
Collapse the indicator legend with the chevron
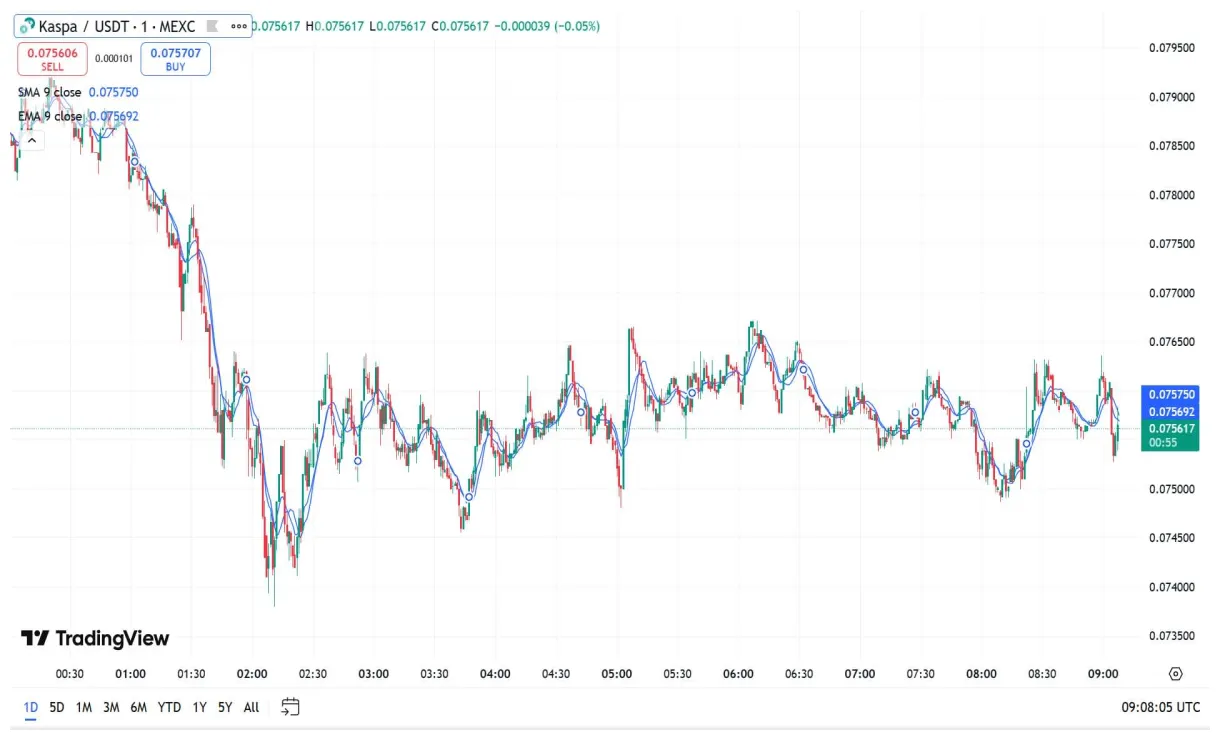tap(30, 140)
